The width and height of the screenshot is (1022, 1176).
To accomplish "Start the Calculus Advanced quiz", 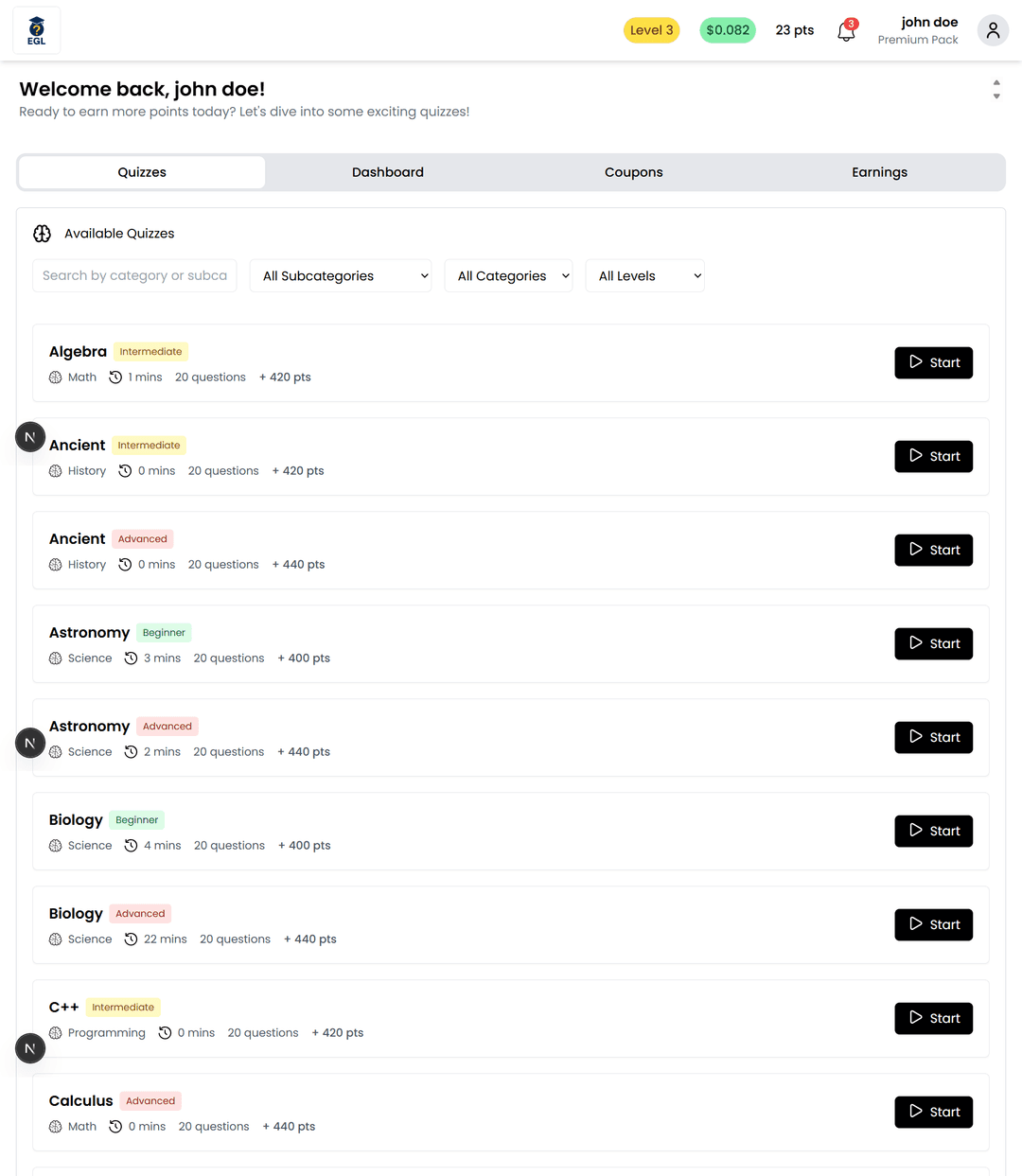I will tap(933, 1112).
